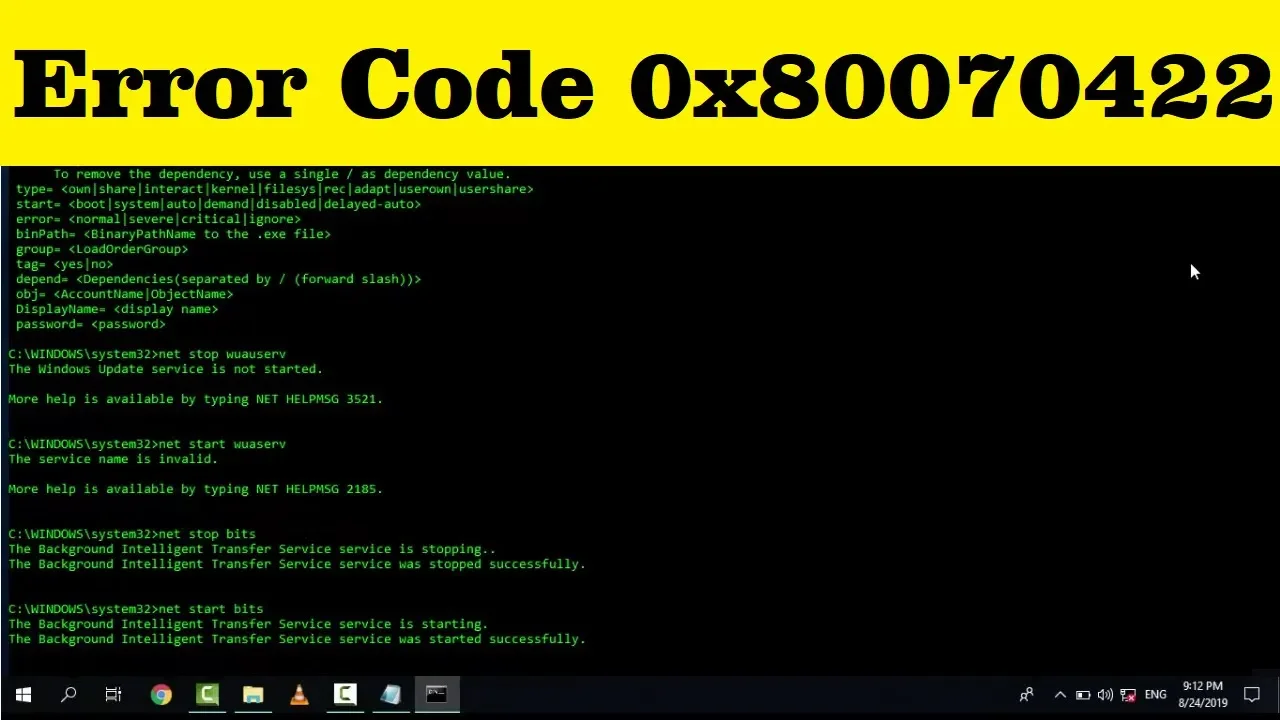The image size is (1280, 720).
Task: Click 'The service name is invalid.' line
Action: point(113,459)
